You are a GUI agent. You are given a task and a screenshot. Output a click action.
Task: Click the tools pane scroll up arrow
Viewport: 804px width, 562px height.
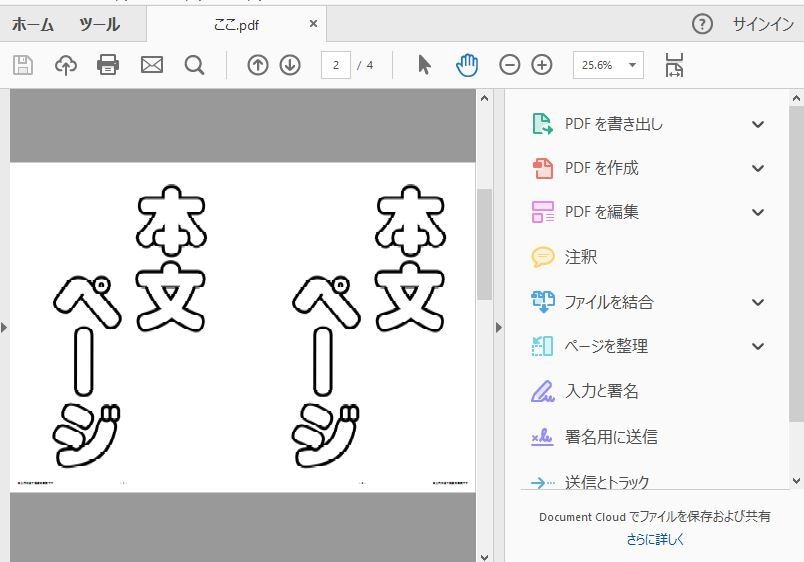(796, 97)
